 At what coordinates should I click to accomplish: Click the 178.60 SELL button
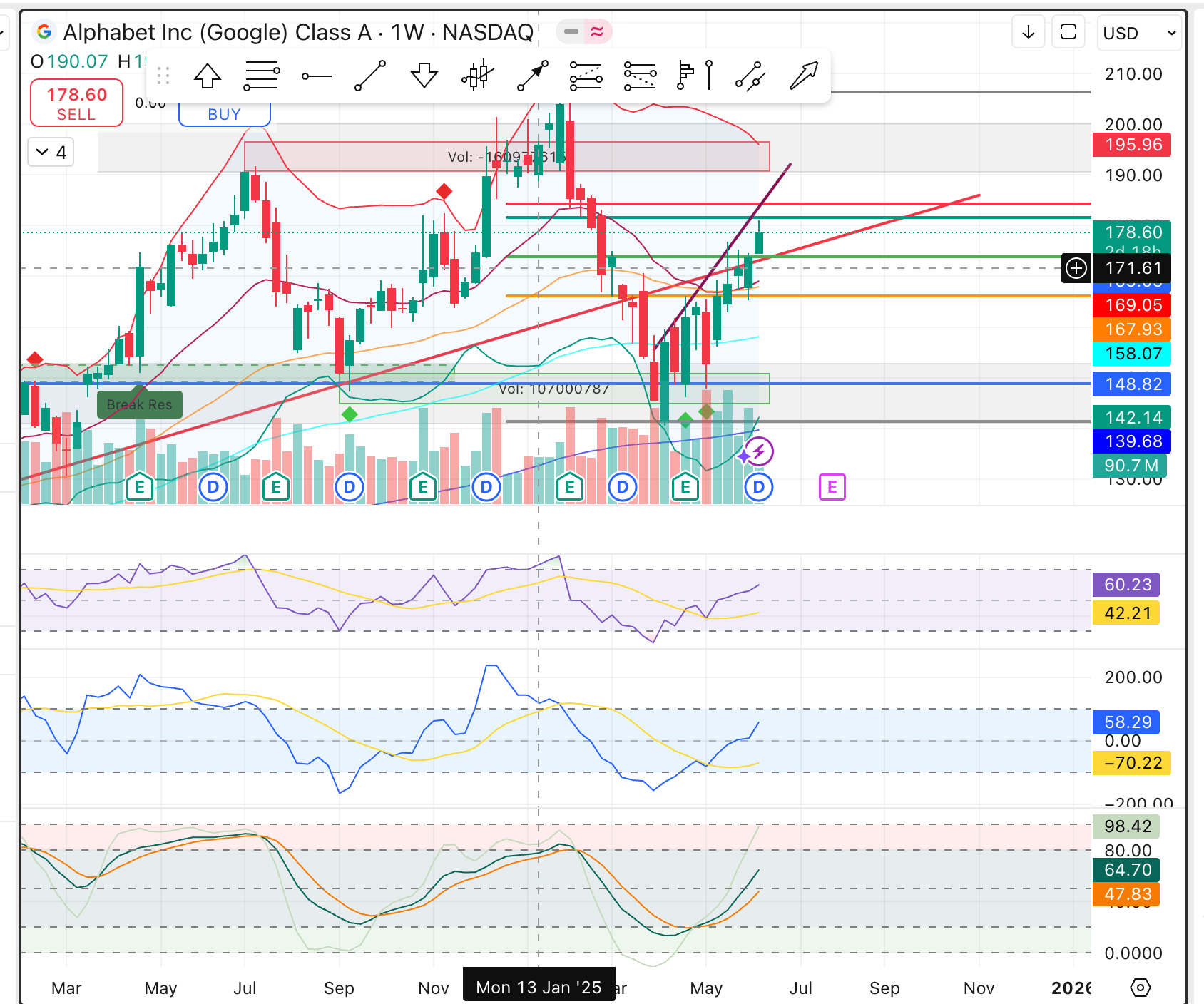pyautogui.click(x=76, y=103)
